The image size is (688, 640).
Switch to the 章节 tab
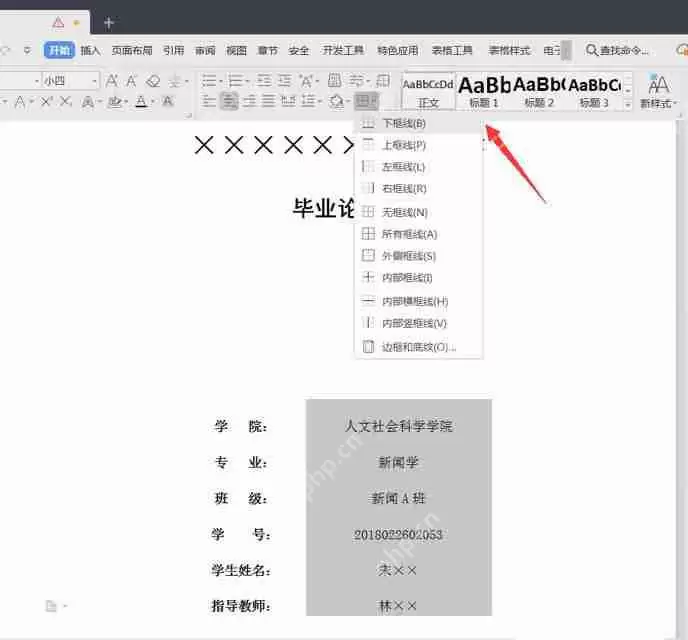click(267, 50)
